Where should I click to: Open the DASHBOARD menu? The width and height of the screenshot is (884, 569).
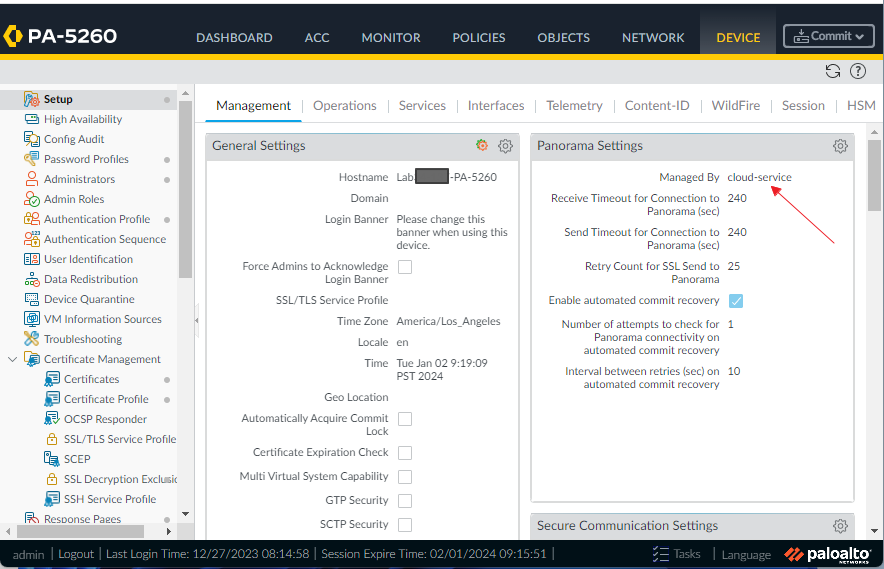coord(234,38)
